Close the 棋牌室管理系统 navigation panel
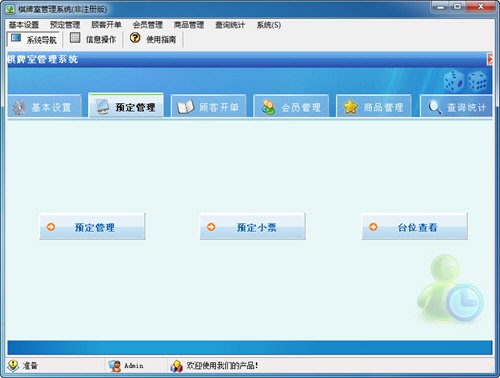500x378 pixels. tap(490, 59)
